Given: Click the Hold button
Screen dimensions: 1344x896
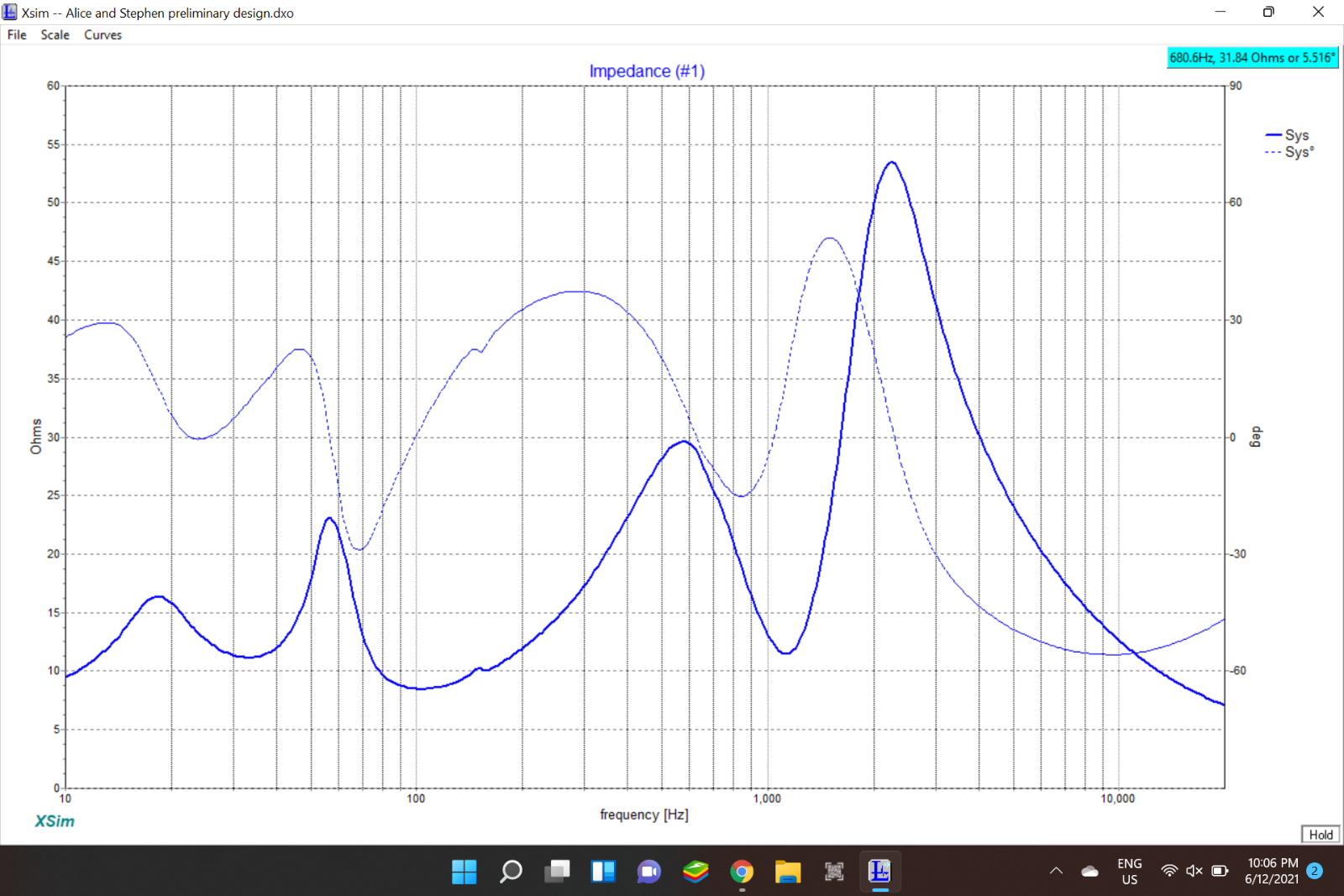Looking at the screenshot, I should 1320,834.
